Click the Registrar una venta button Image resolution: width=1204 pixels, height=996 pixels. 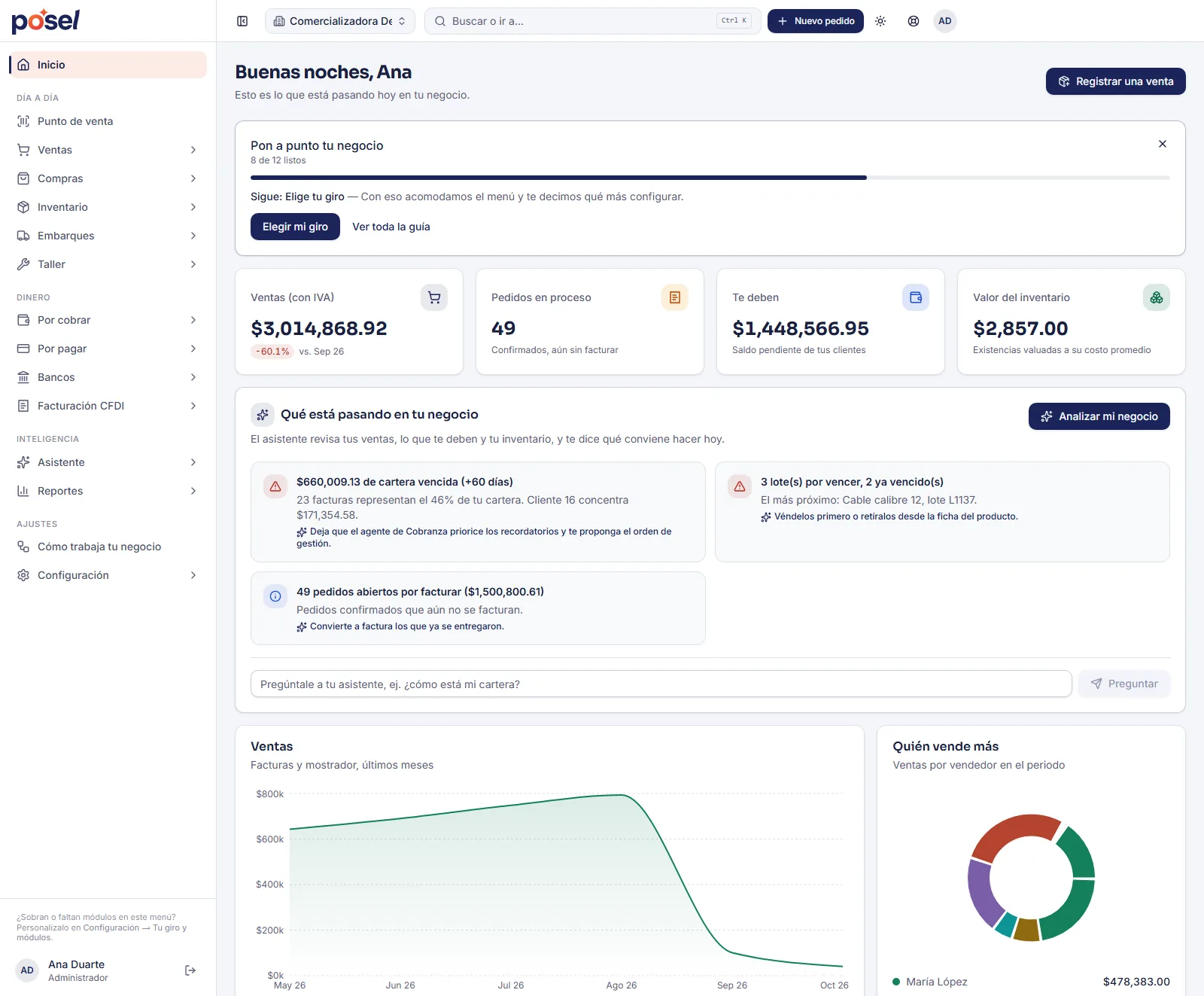1116,81
